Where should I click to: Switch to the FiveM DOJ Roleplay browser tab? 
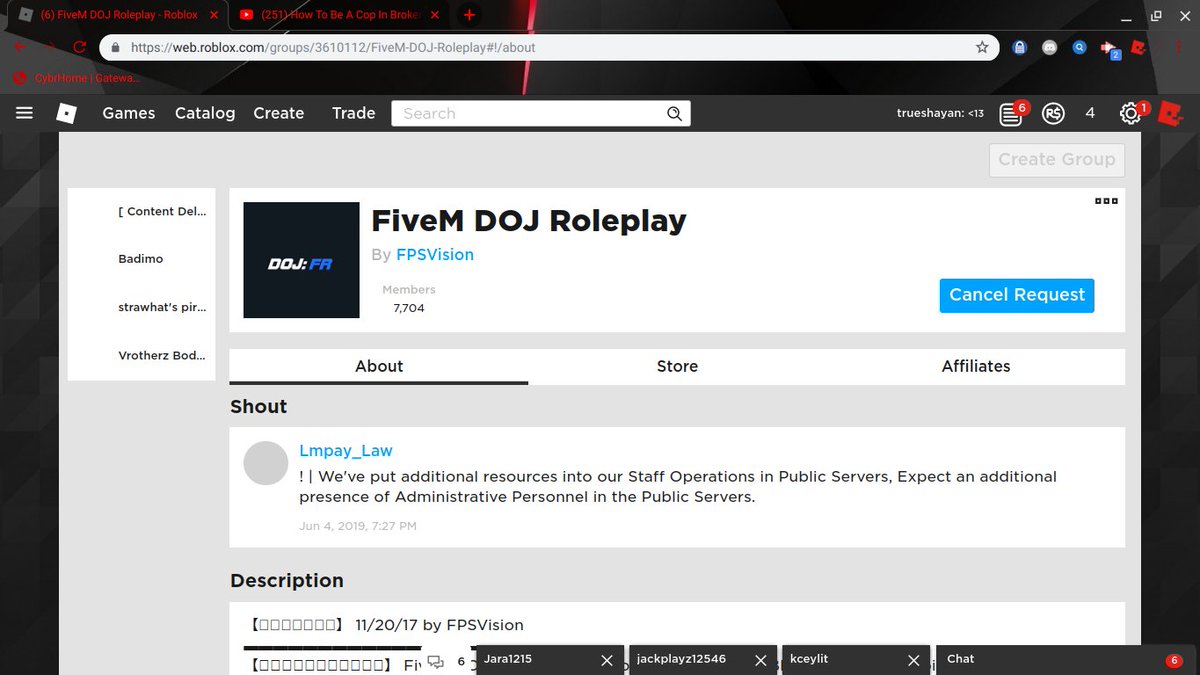coord(119,15)
